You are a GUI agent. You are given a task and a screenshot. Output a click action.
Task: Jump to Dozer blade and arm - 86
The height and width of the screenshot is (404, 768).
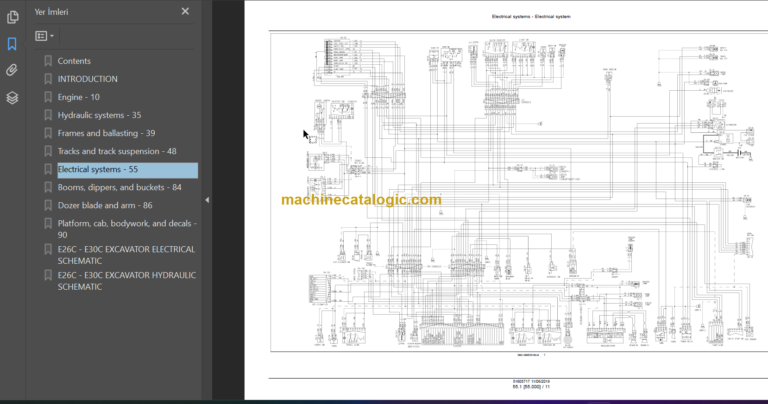[105, 206]
